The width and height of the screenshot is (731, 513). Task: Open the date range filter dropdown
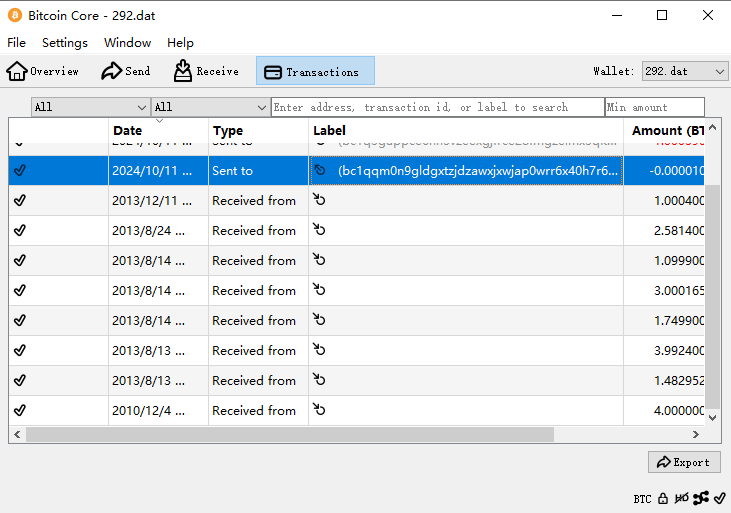[90, 107]
